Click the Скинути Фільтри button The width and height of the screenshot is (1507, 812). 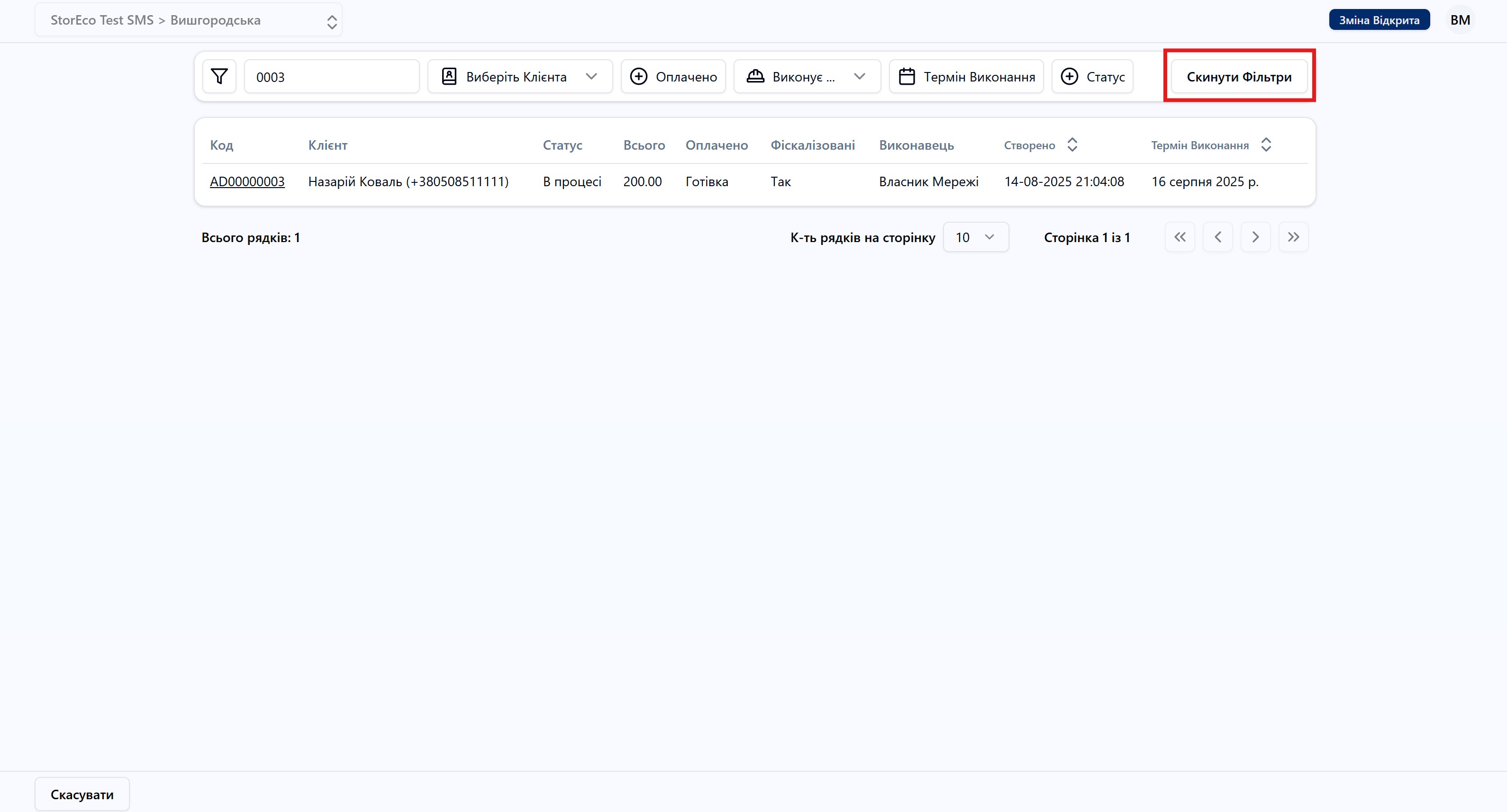[1238, 77]
